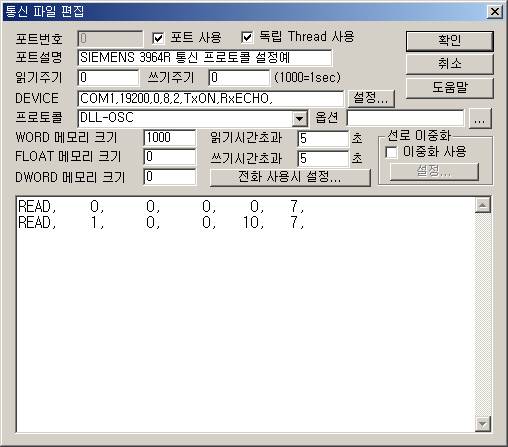Open 전화 사용시 설정... button
Image resolution: width=508 pixels, height=447 pixels.
[290, 177]
